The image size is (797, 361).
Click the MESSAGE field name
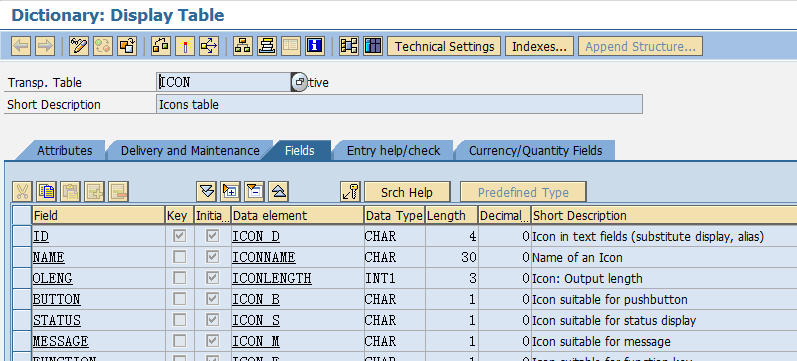tap(60, 341)
